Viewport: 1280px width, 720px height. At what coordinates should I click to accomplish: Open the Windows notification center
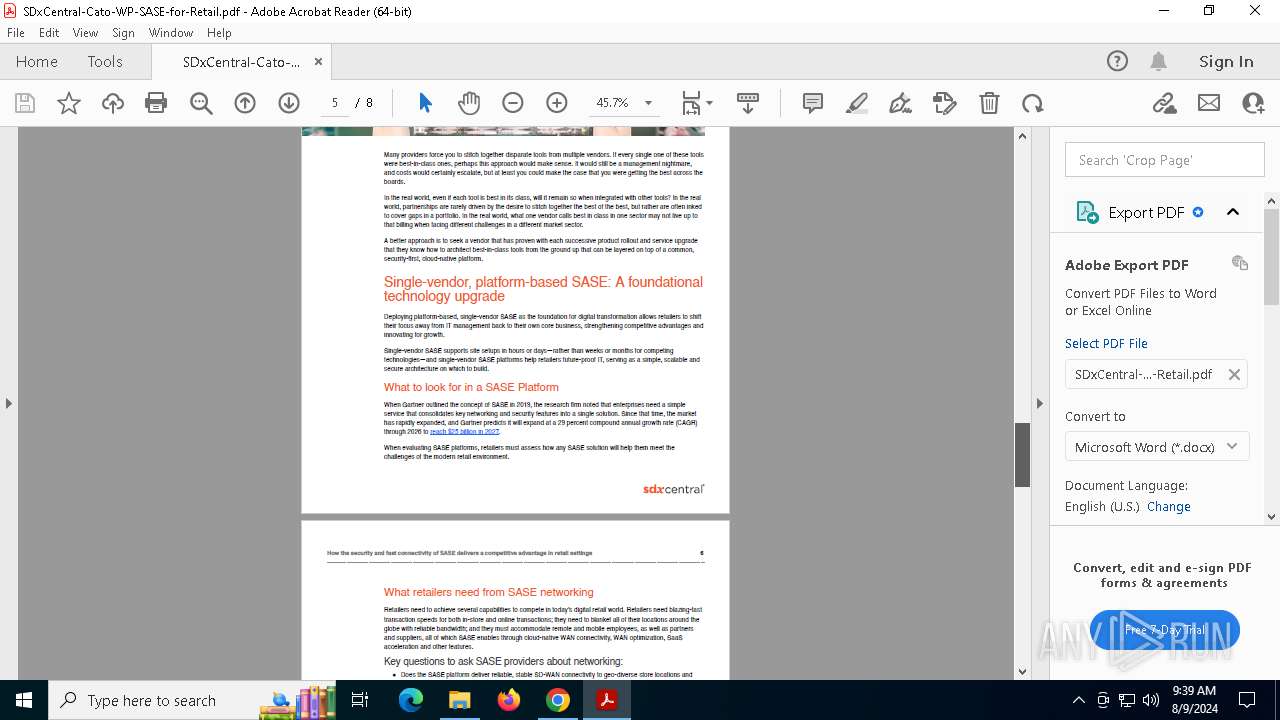click(x=1247, y=700)
